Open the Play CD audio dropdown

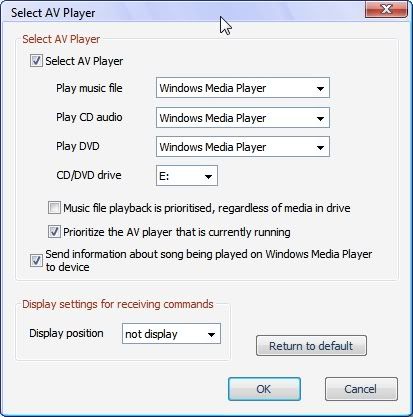point(243,117)
